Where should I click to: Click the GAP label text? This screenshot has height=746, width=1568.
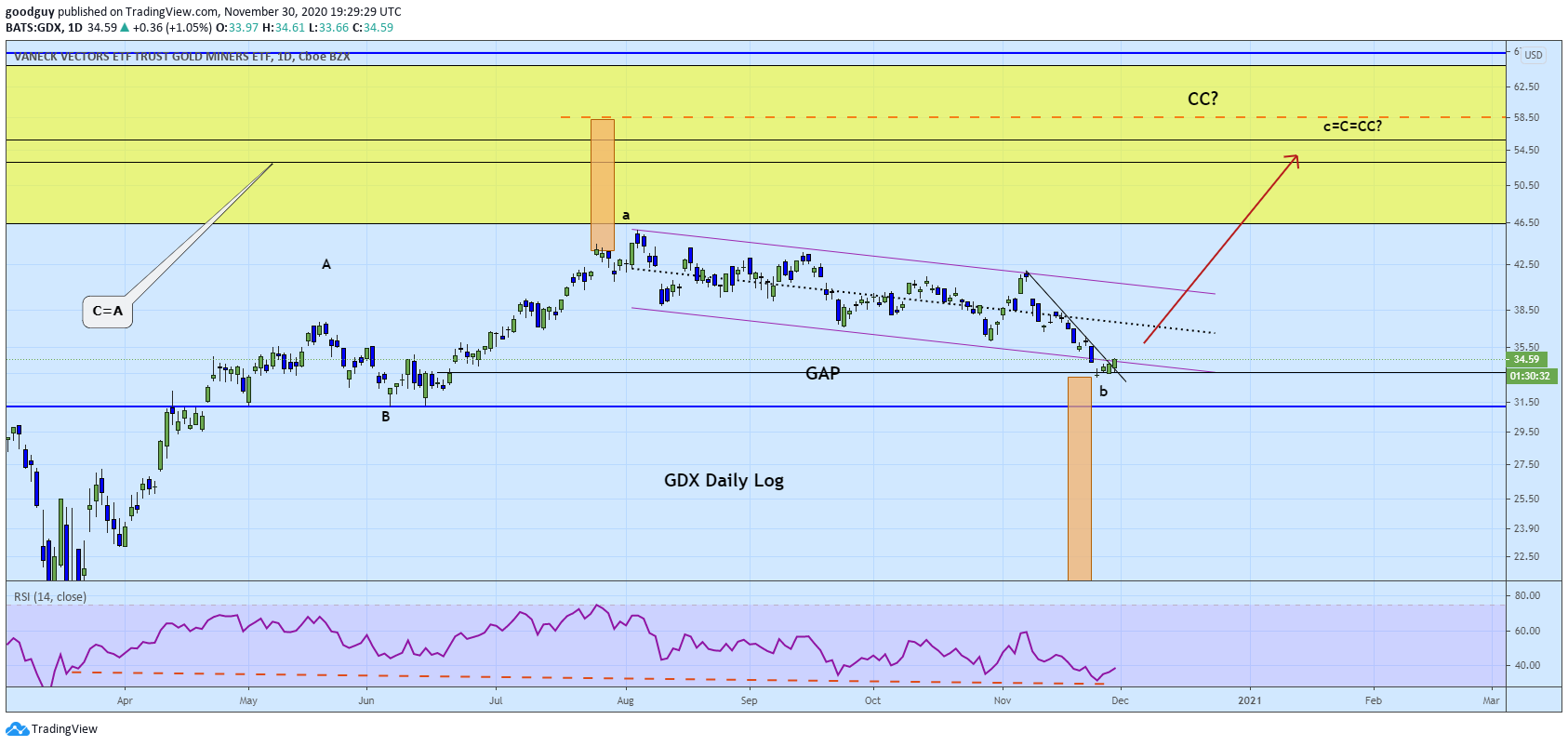822,373
